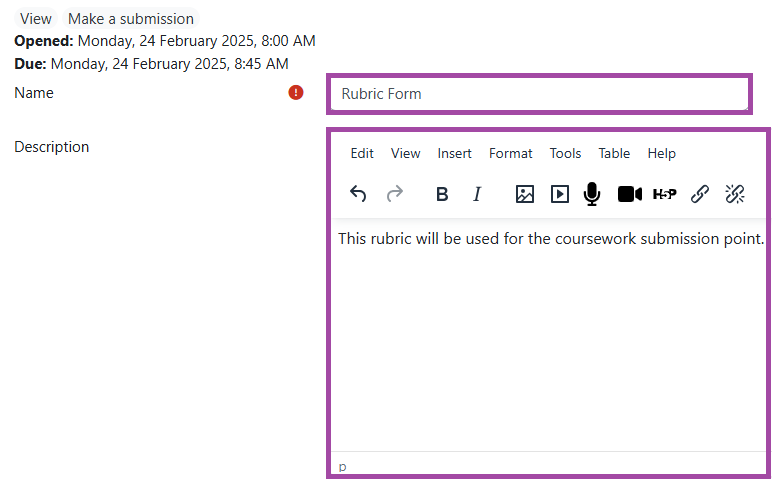
Task: Open the editor's View menu
Action: [406, 154]
